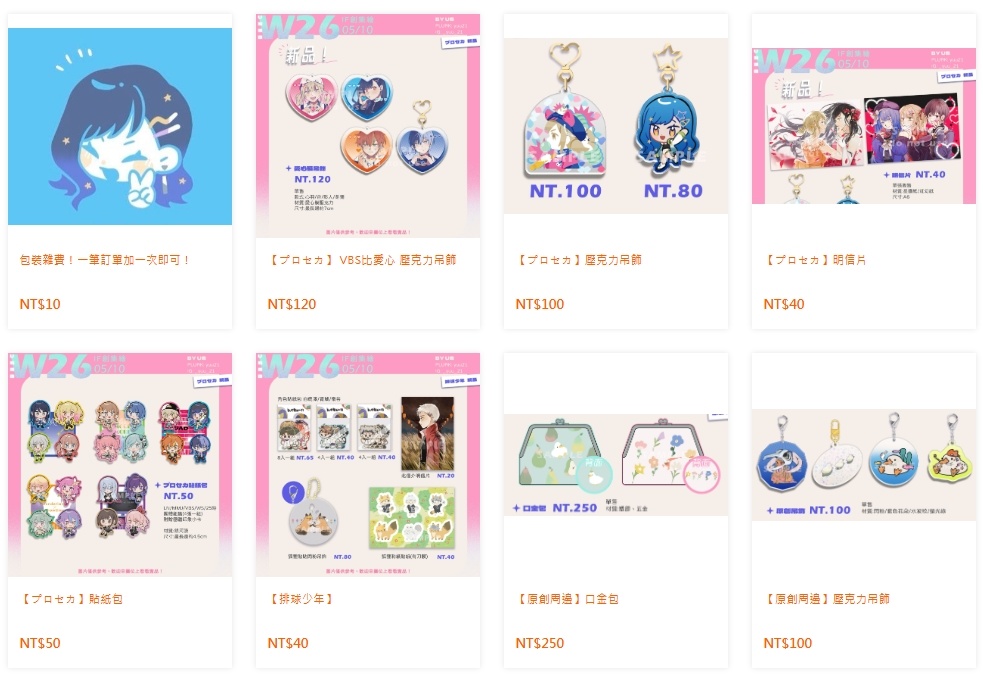Open the blue-haired girl illustration thumbnail

[120, 126]
